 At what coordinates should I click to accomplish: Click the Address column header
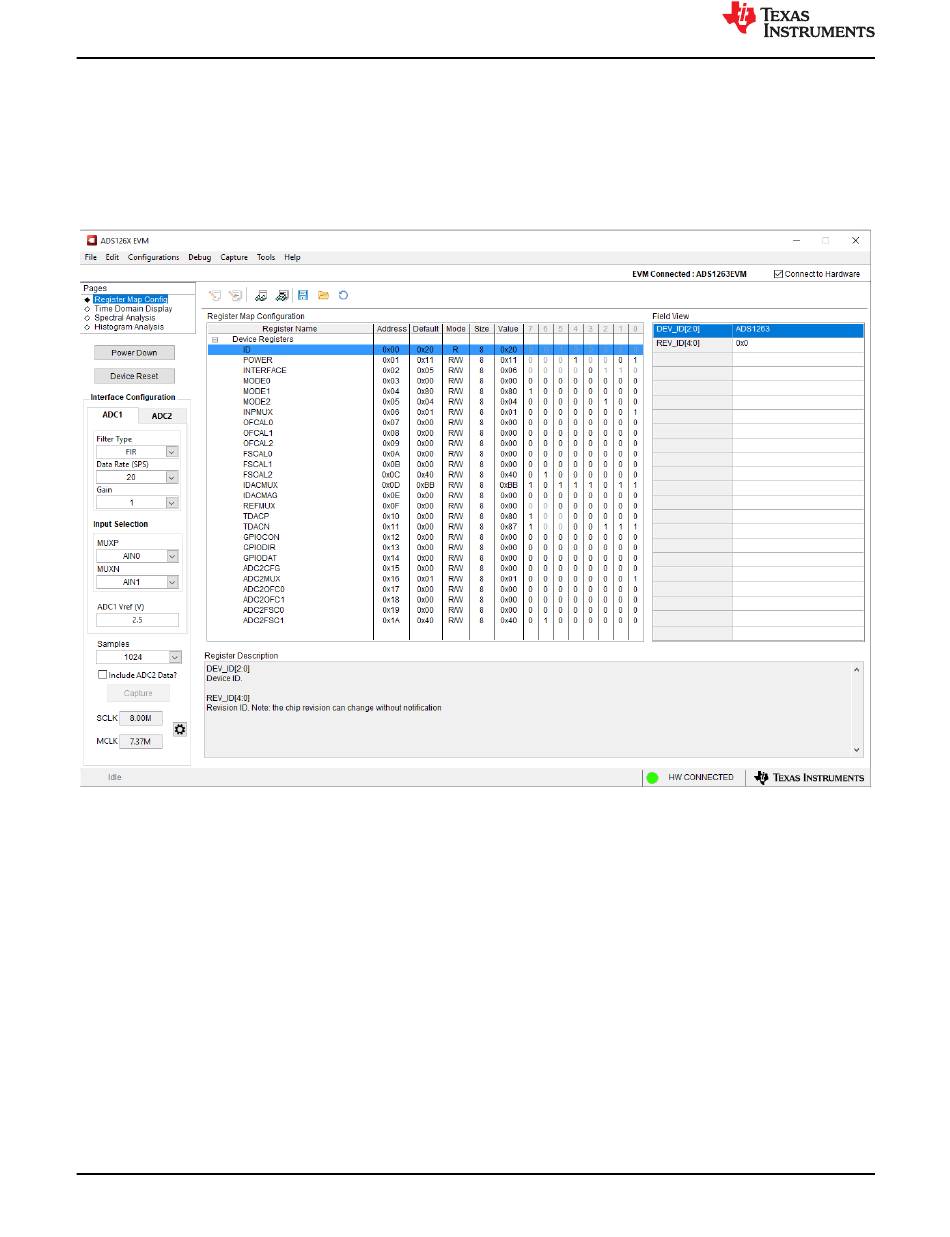(x=392, y=329)
